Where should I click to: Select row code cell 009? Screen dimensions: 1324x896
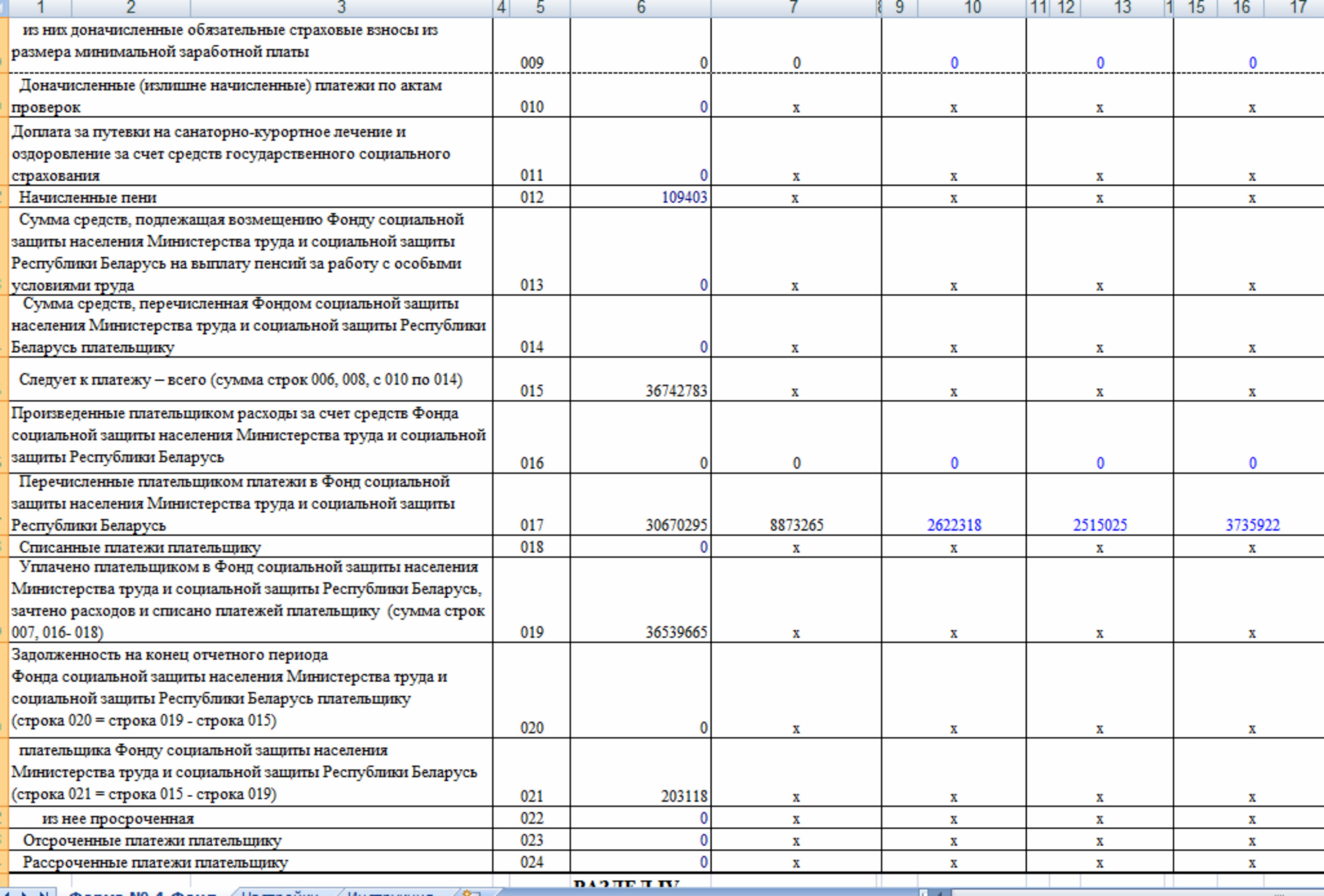tap(532, 46)
